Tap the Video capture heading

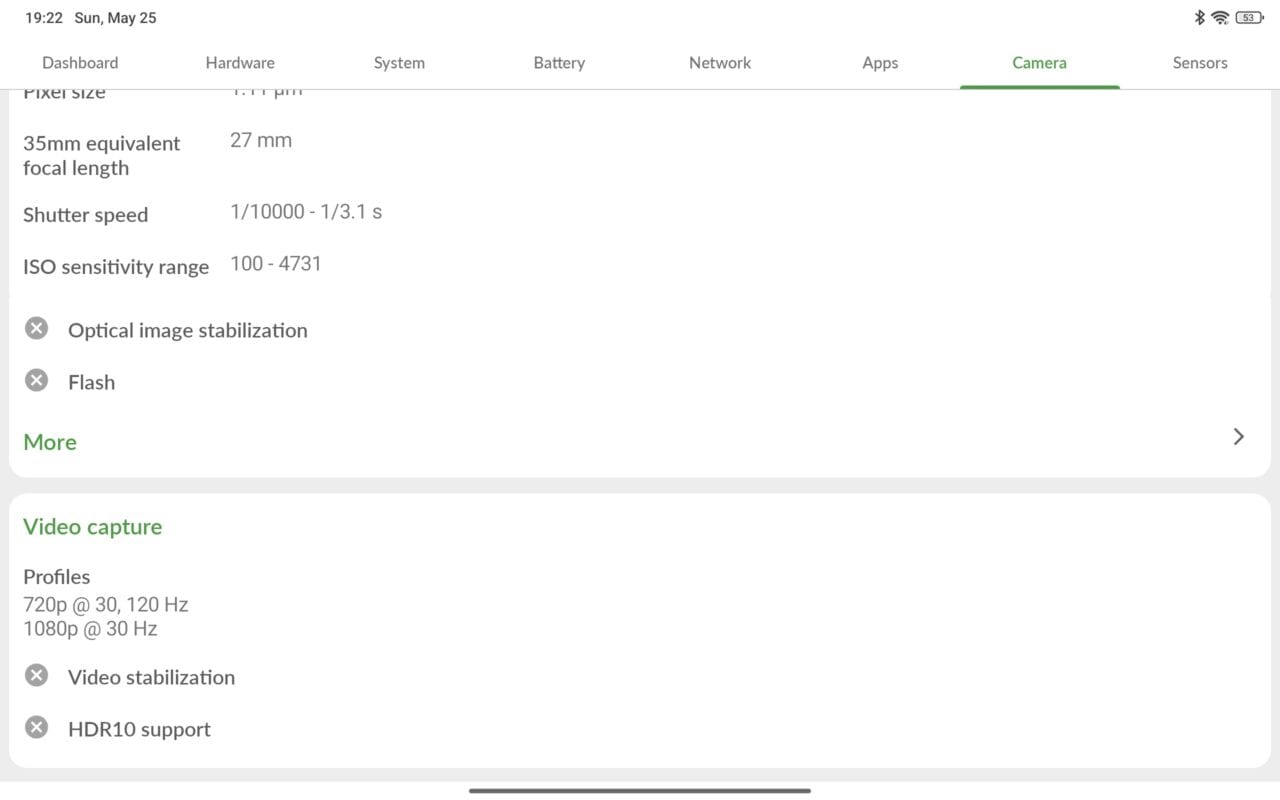coord(92,527)
